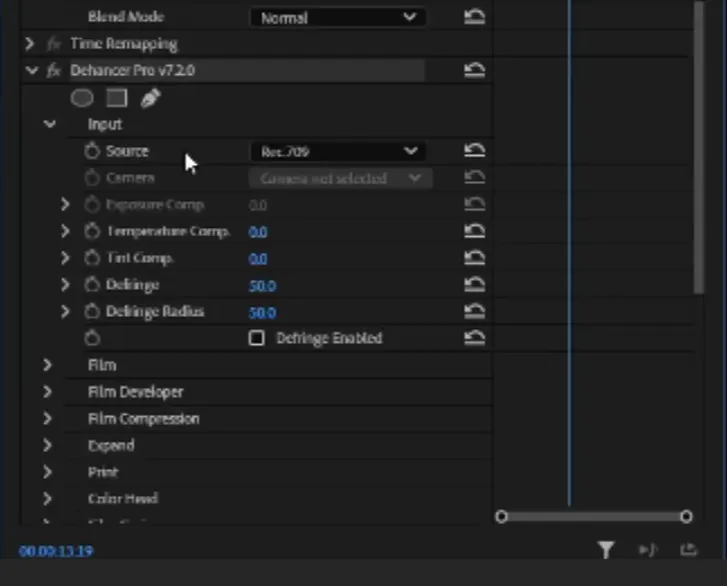Toggle animation stopwatch for Defringe Radius
Screen dimensions: 727x586
92,312
